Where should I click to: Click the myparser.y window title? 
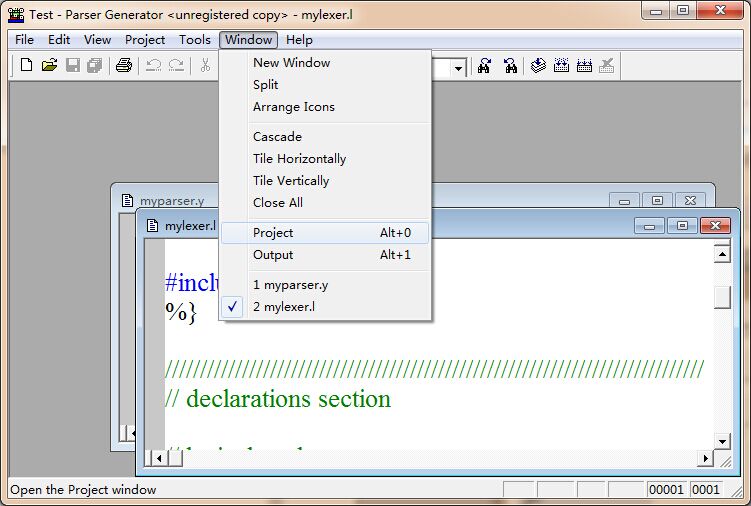click(172, 201)
